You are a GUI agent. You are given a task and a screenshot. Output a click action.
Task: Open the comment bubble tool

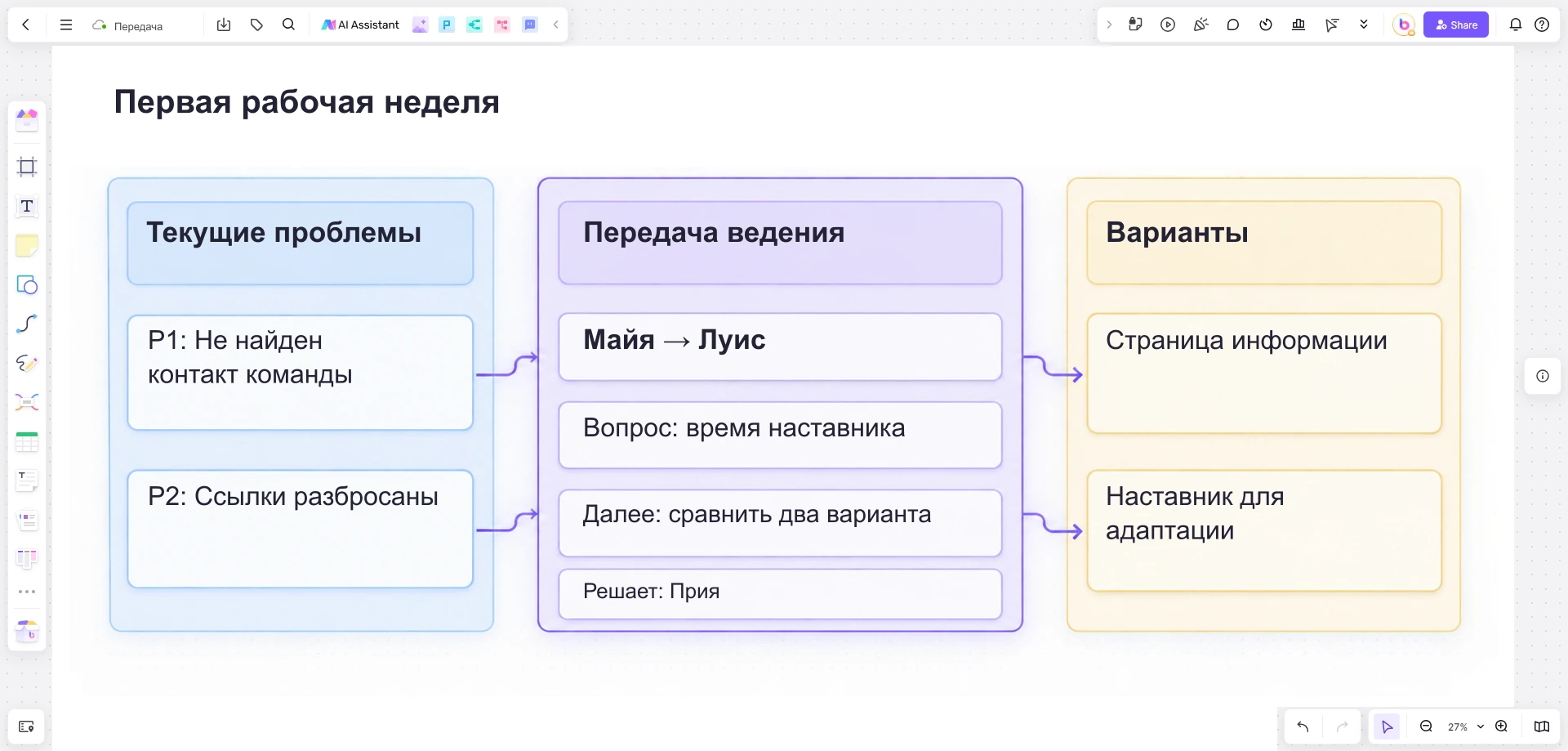point(1233,25)
